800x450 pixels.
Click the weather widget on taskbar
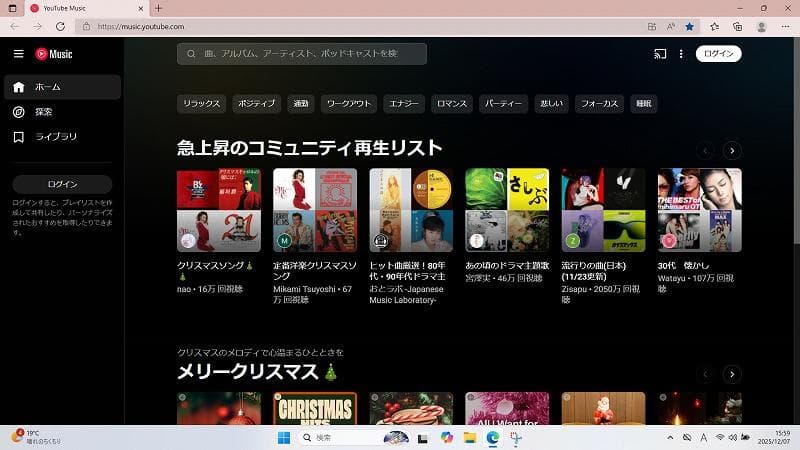[x=36, y=437]
